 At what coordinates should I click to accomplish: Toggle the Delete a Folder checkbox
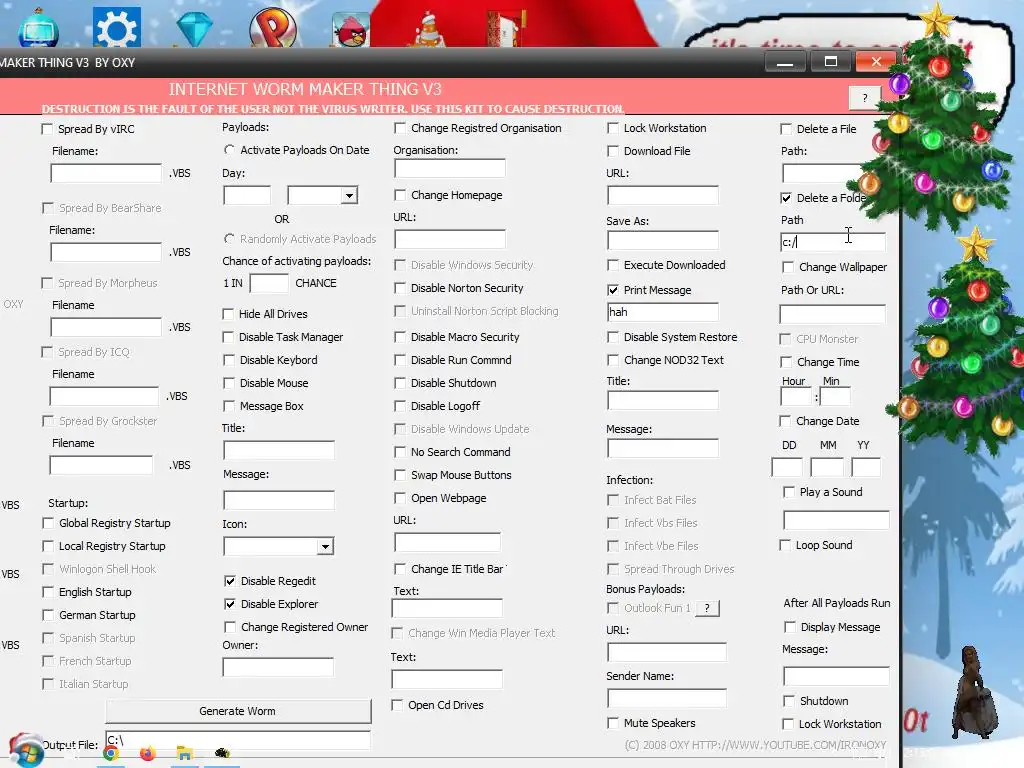786,198
